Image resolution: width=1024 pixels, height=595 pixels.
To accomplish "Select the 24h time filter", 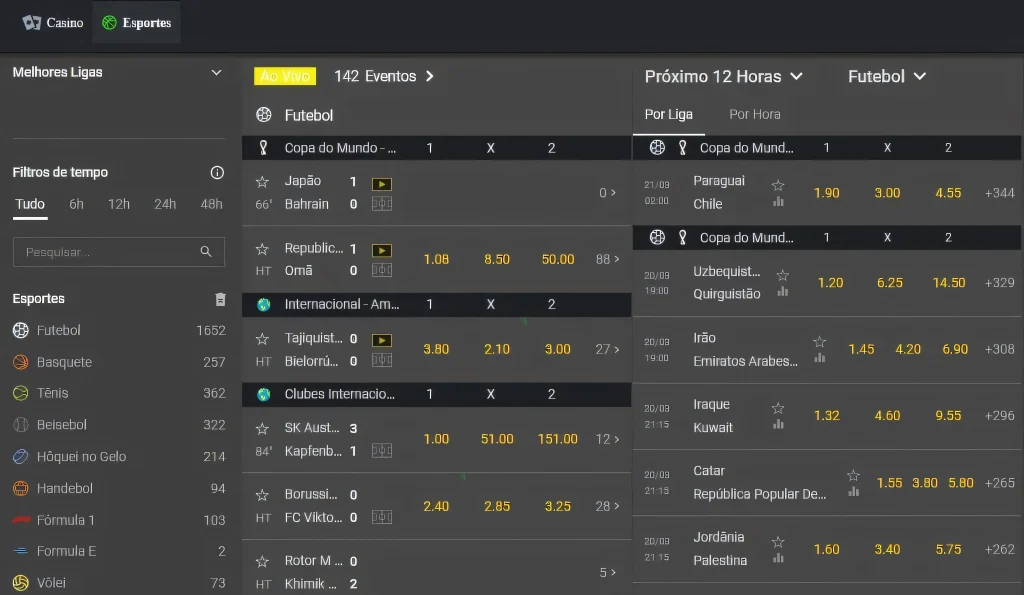I will pyautogui.click(x=165, y=204).
